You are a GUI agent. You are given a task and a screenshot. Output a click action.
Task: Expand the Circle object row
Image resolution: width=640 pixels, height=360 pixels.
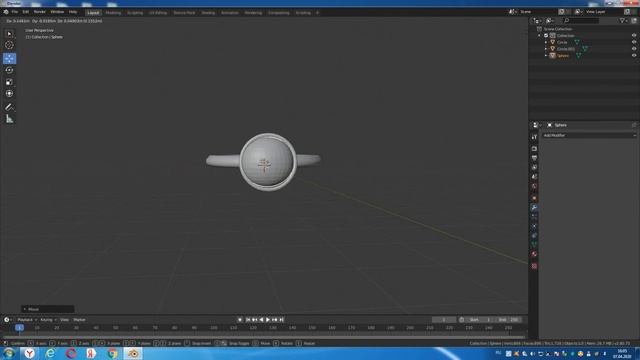click(546, 42)
